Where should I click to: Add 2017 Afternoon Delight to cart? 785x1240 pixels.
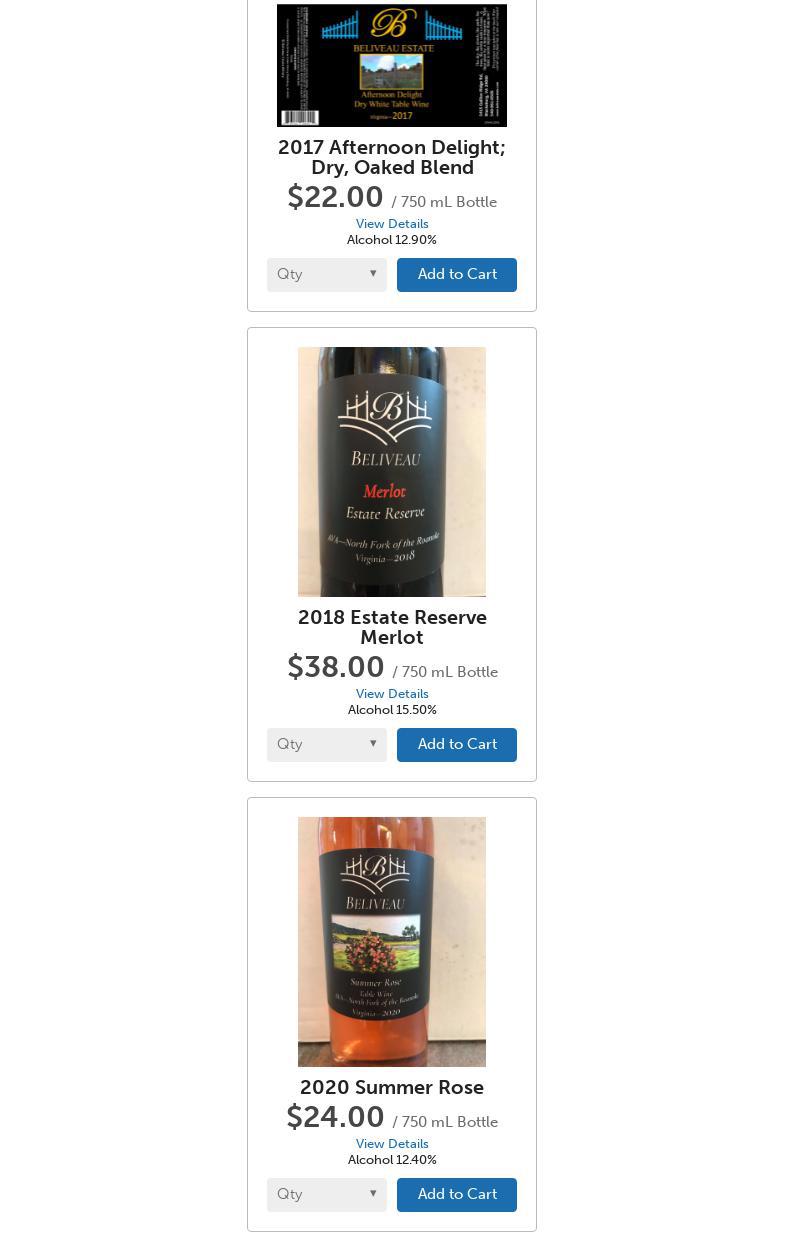457,275
